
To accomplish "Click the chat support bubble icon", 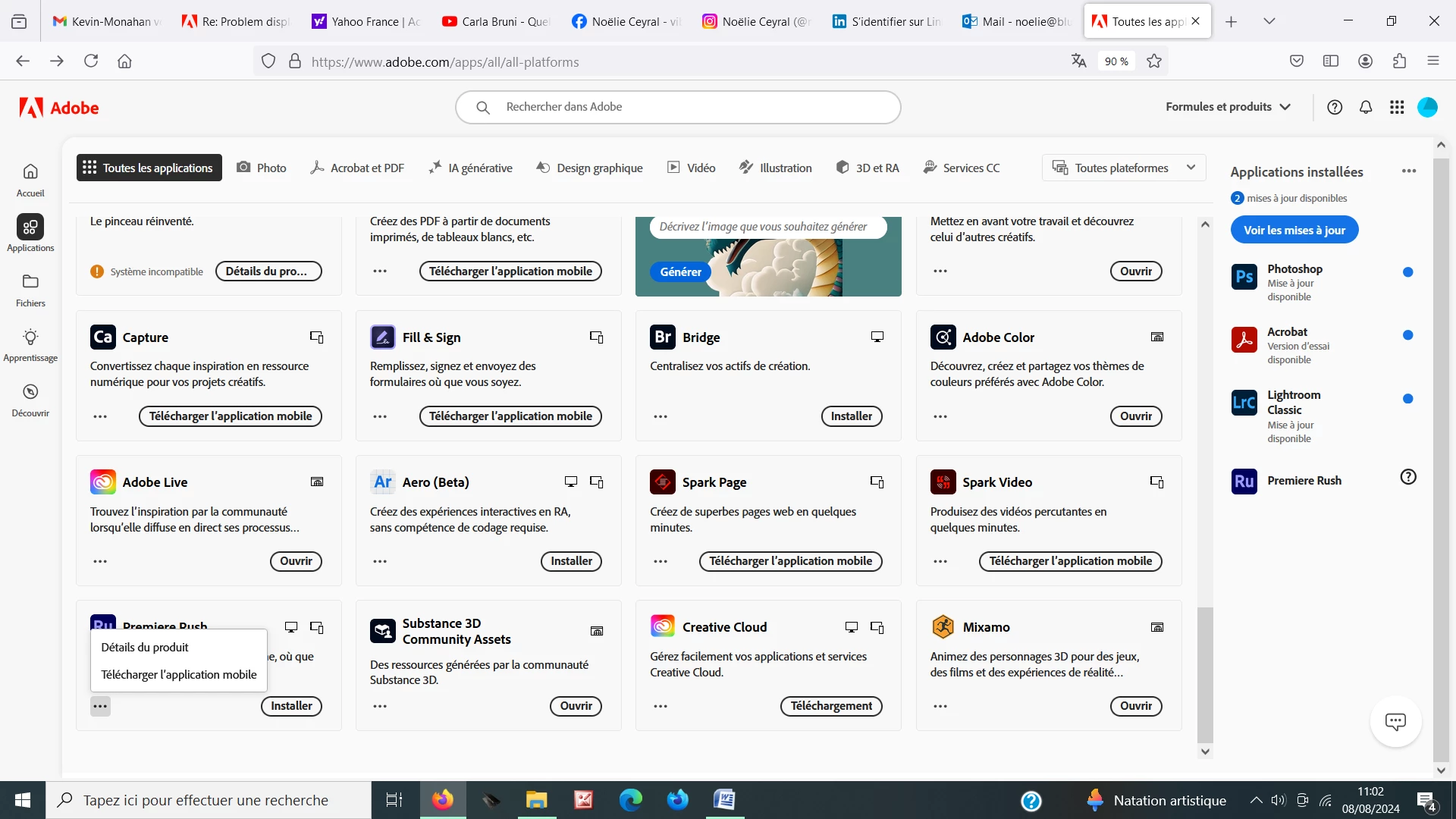I will coord(1395,721).
